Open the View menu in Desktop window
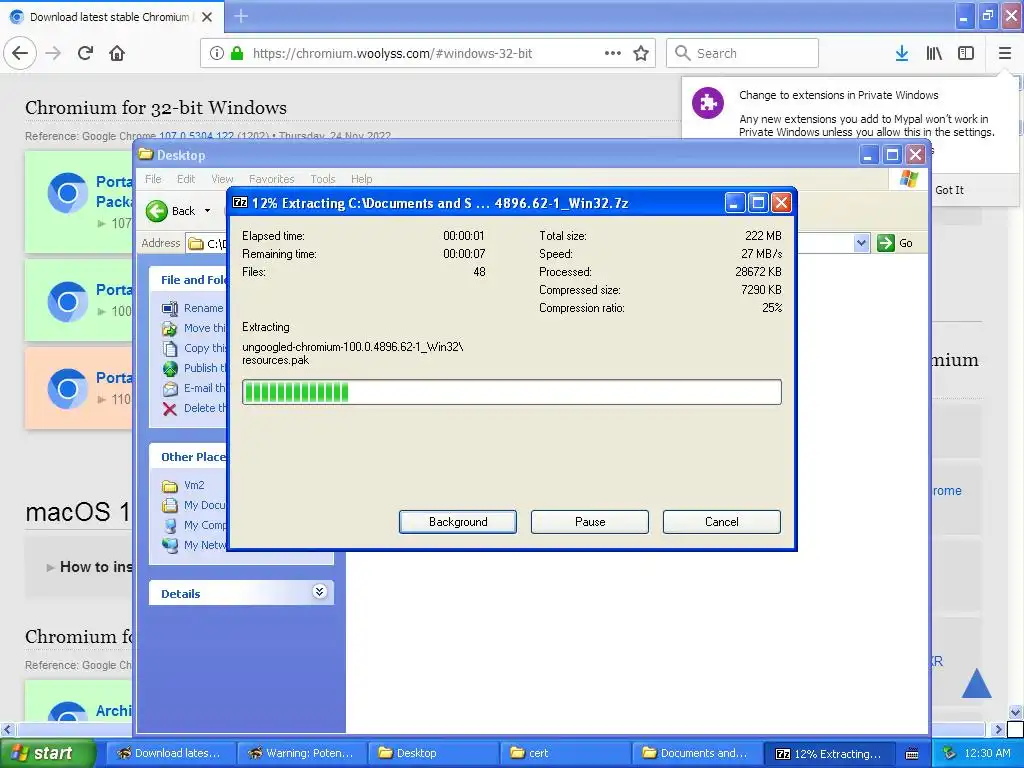This screenshot has height=768, width=1024. click(x=222, y=179)
